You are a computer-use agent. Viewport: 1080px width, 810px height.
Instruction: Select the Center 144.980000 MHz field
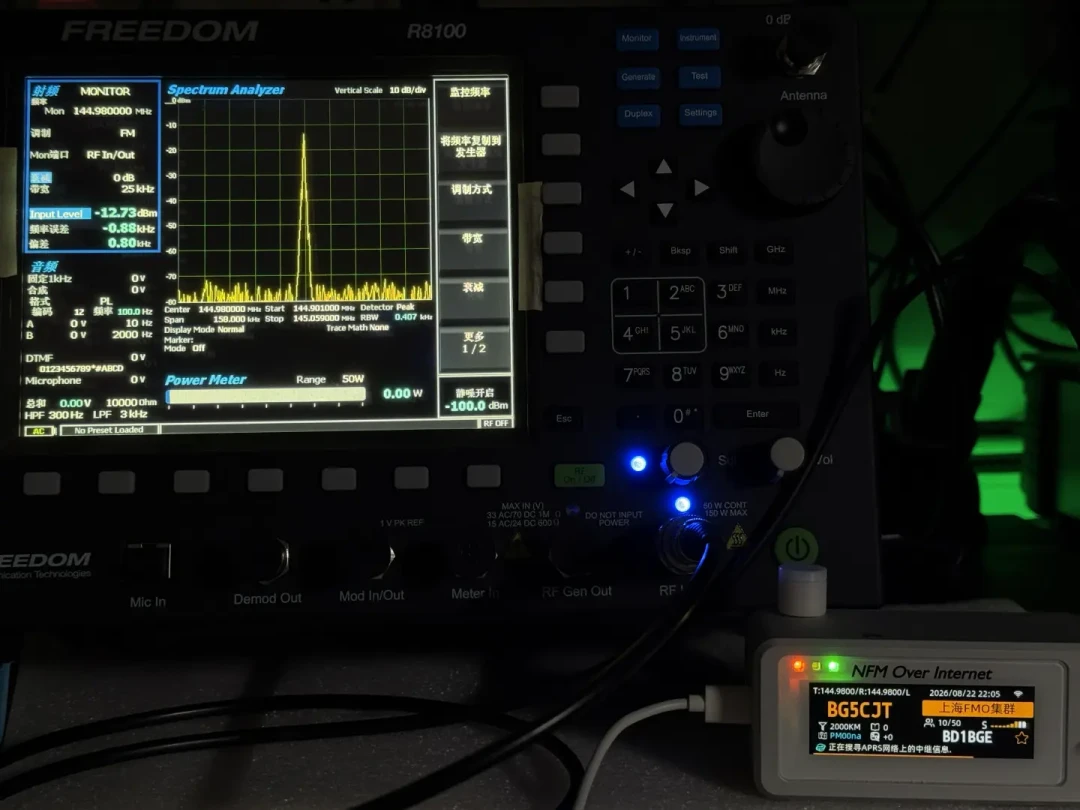[212, 309]
